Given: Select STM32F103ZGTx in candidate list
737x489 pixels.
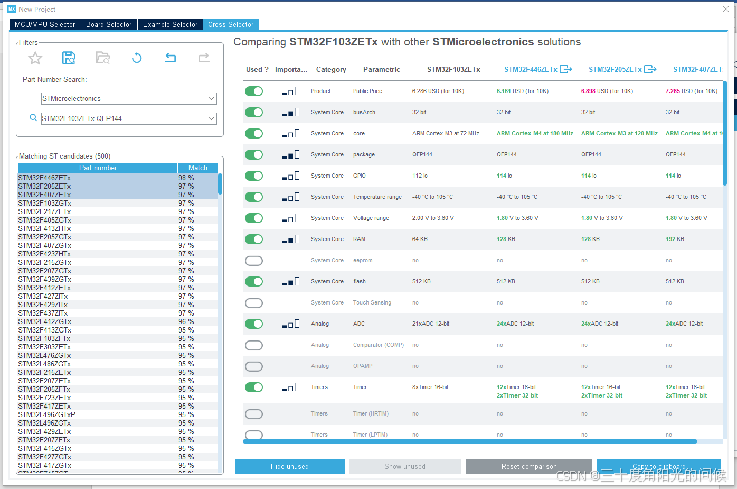Looking at the screenshot, I should [118, 203].
